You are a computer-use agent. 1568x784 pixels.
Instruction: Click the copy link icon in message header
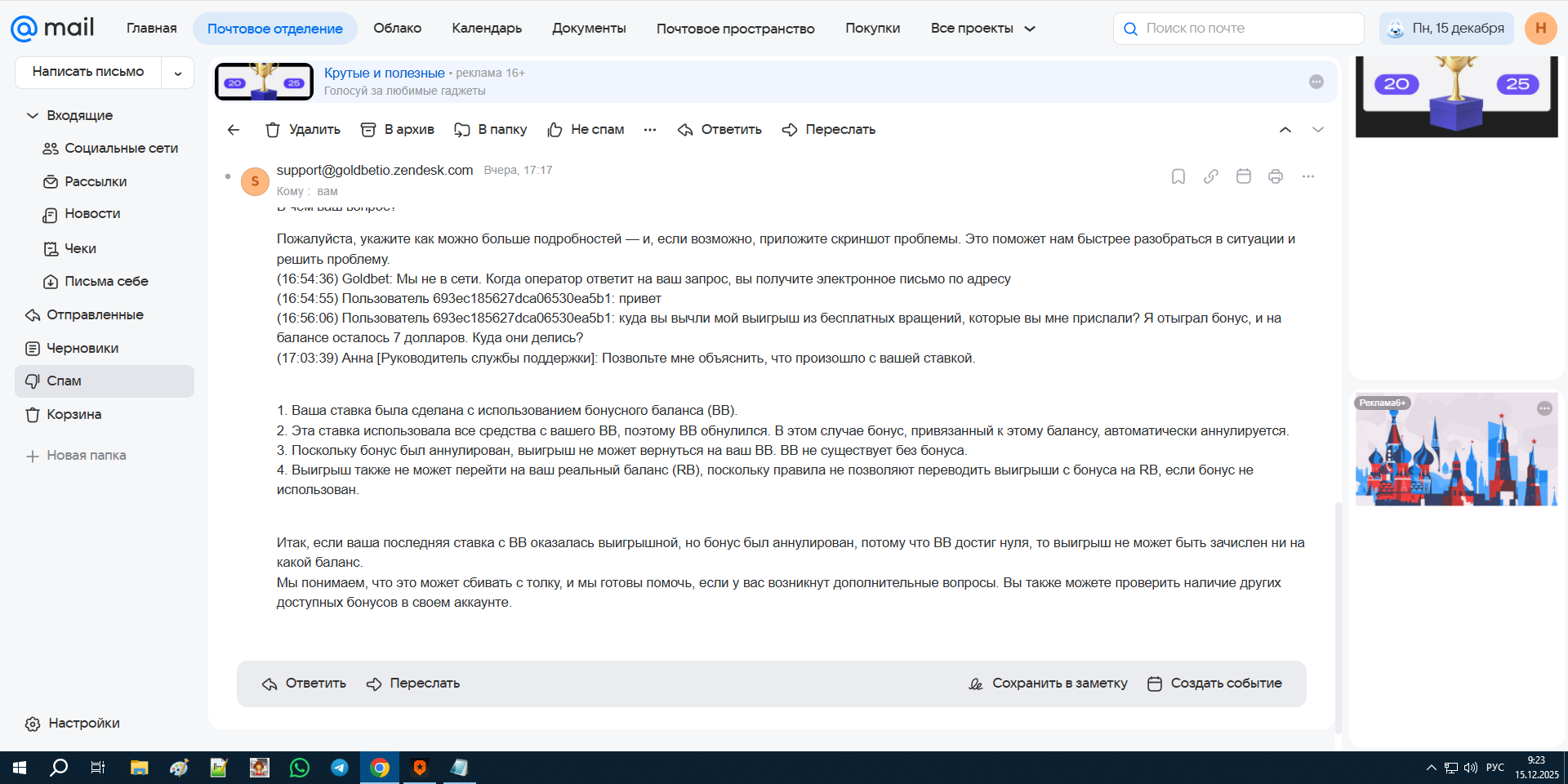tap(1210, 176)
